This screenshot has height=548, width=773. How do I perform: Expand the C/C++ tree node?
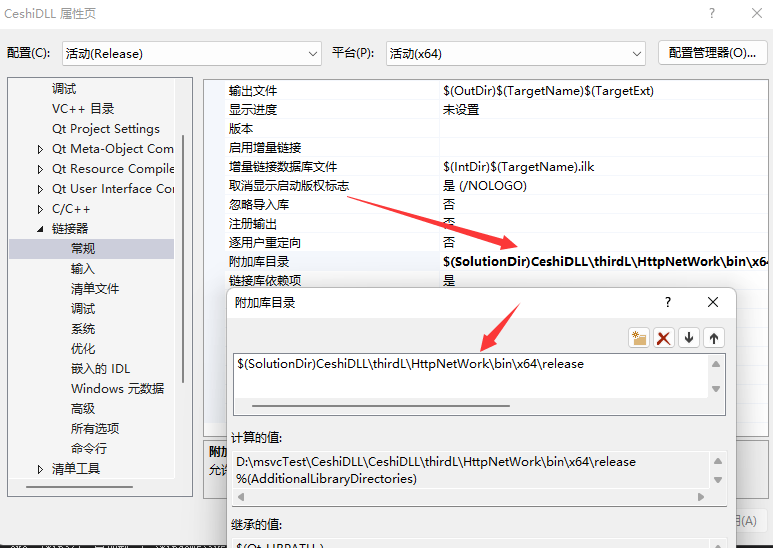(x=40, y=209)
